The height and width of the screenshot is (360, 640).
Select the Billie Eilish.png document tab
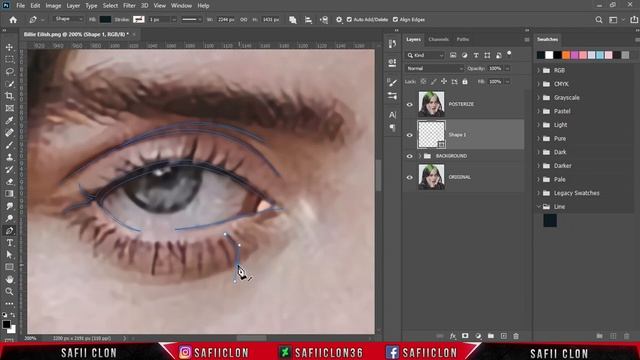76,34
